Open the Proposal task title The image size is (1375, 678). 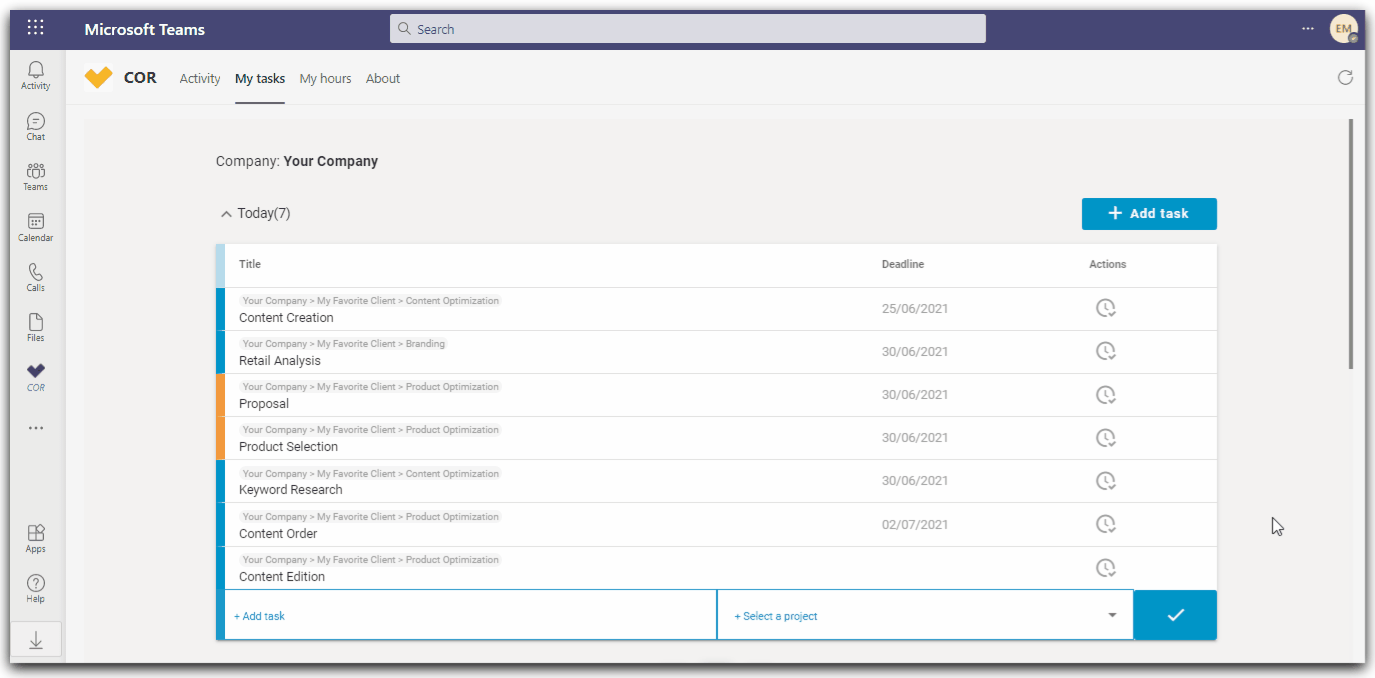(x=264, y=404)
